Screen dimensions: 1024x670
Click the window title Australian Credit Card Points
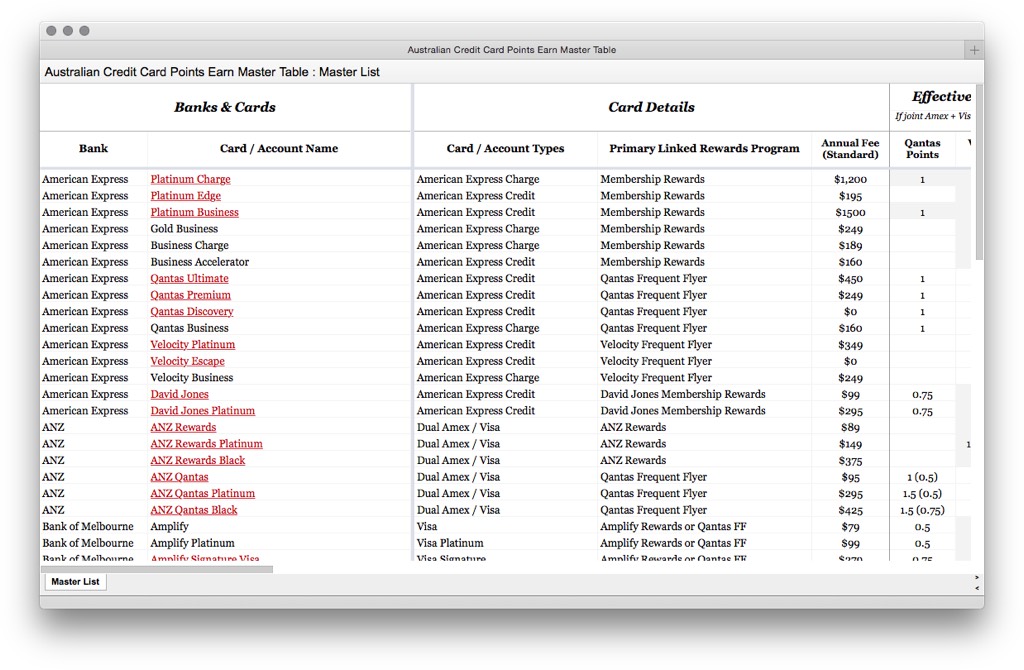pos(511,50)
